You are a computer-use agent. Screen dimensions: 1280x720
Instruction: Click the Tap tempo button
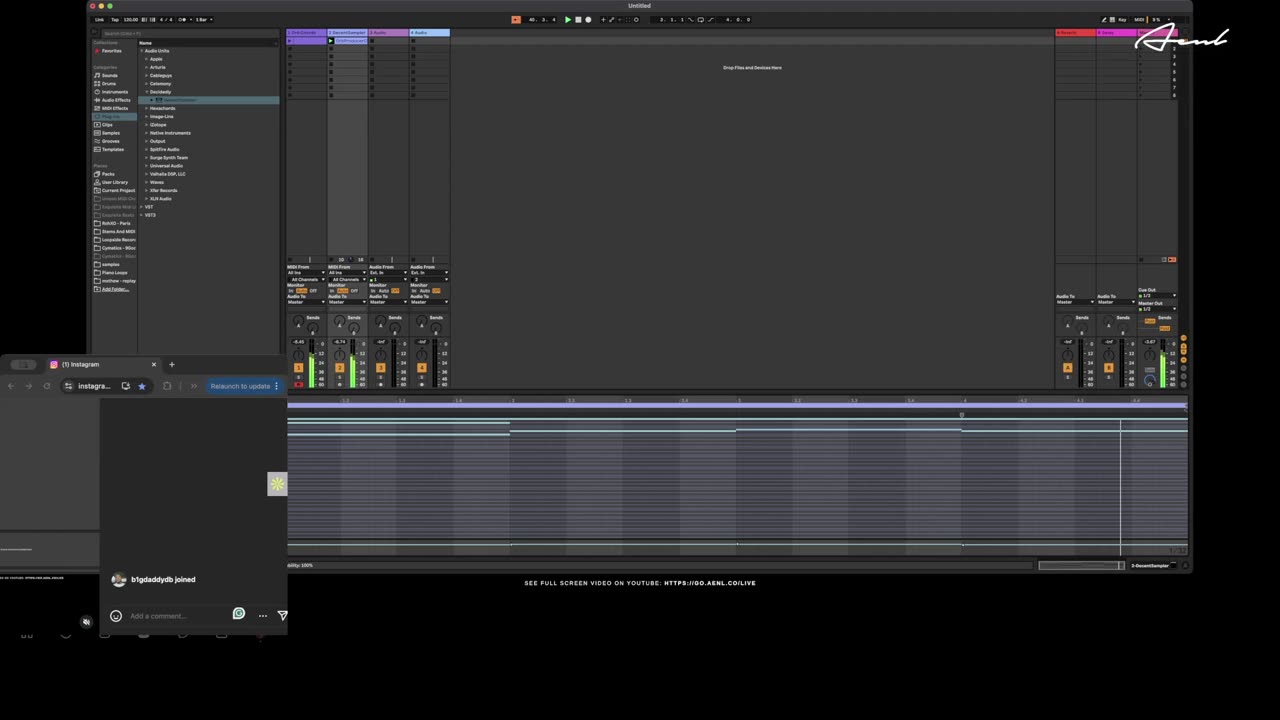point(114,19)
